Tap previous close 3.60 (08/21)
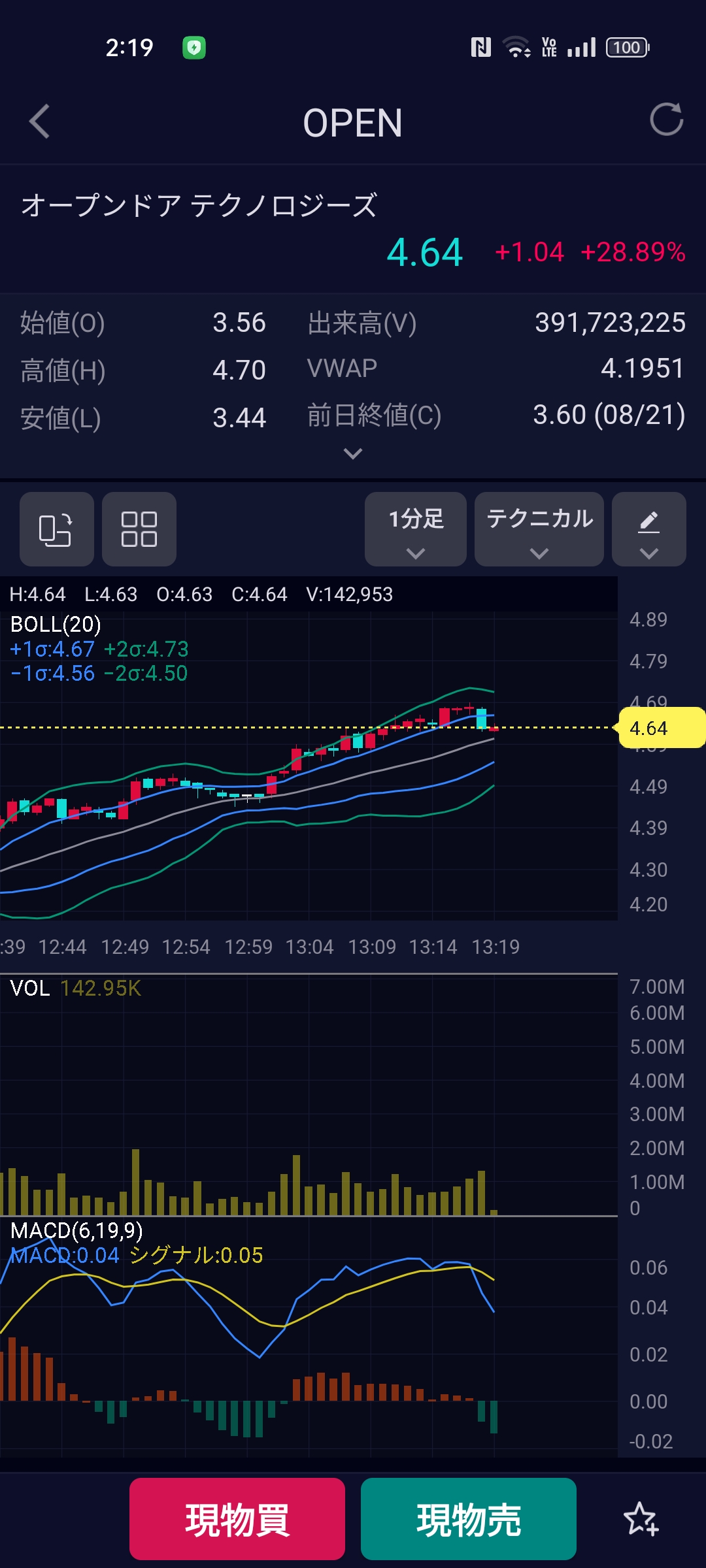 pyautogui.click(x=609, y=415)
